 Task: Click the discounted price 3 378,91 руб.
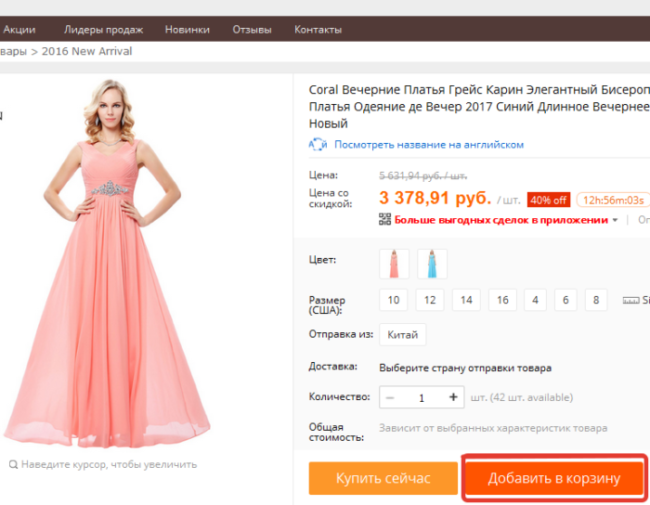coord(435,198)
